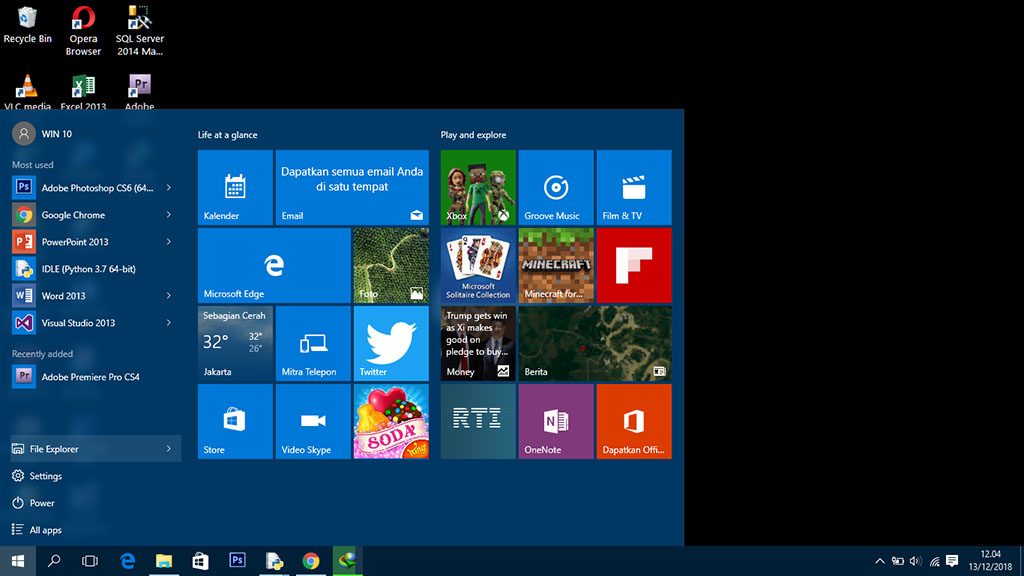Image resolution: width=1024 pixels, height=576 pixels.
Task: Open All apps list
Action: coord(45,530)
